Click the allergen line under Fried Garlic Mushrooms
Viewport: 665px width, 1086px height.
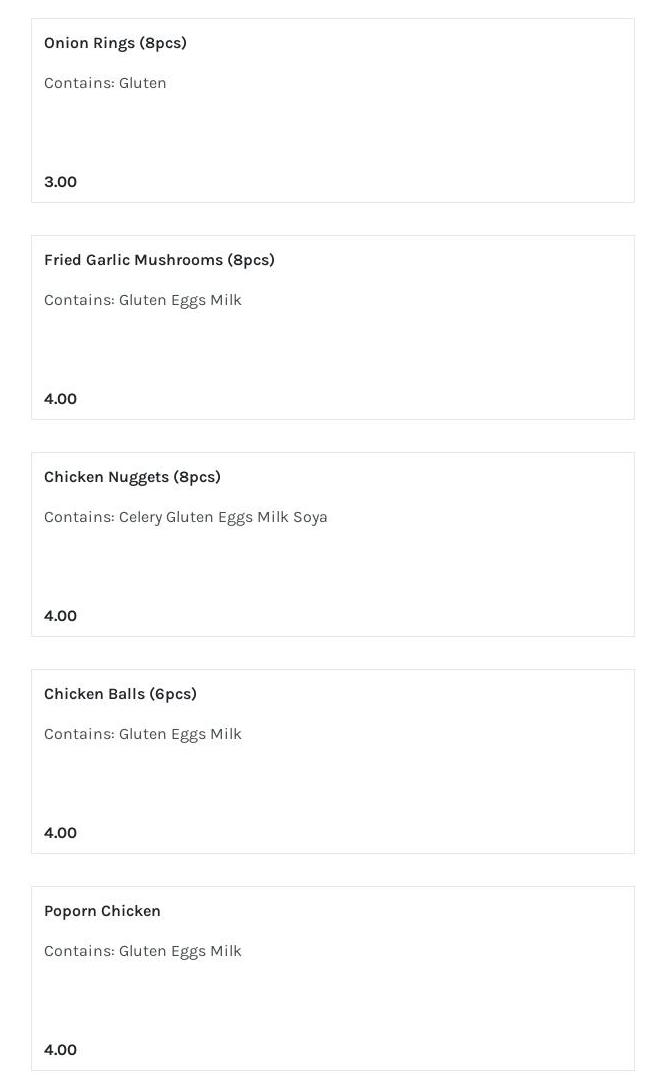(143, 300)
